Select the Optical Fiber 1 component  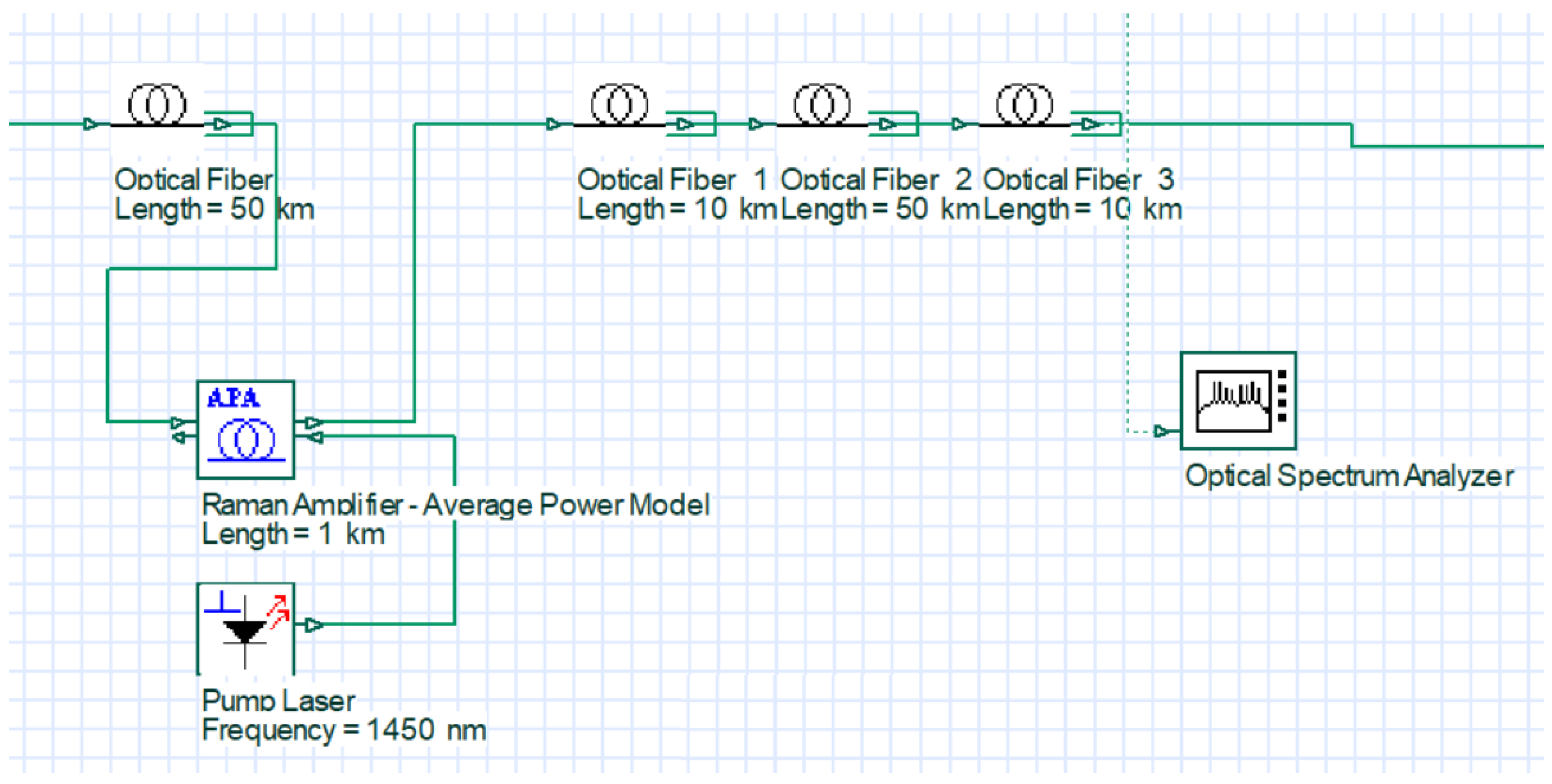pos(620,105)
